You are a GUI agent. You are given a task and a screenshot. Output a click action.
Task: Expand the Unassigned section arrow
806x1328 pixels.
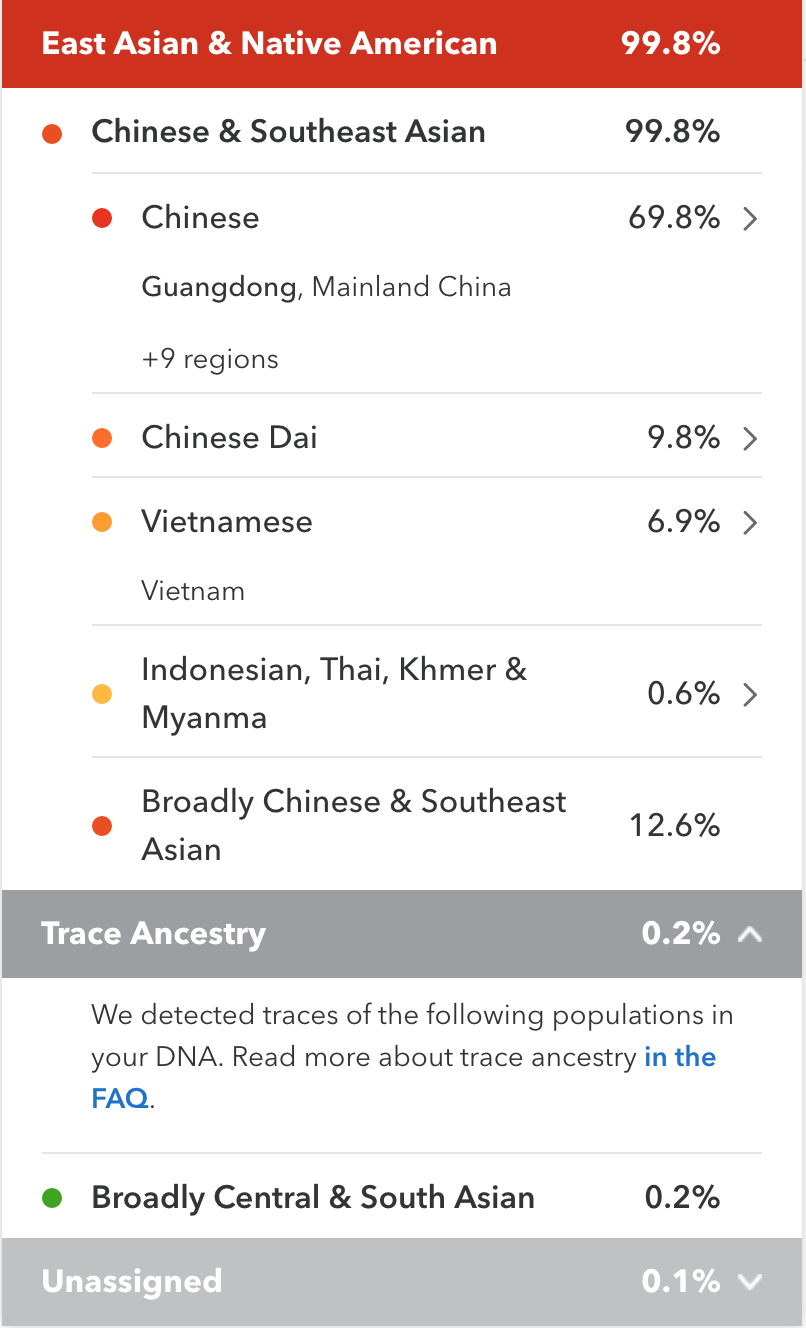(x=750, y=1282)
